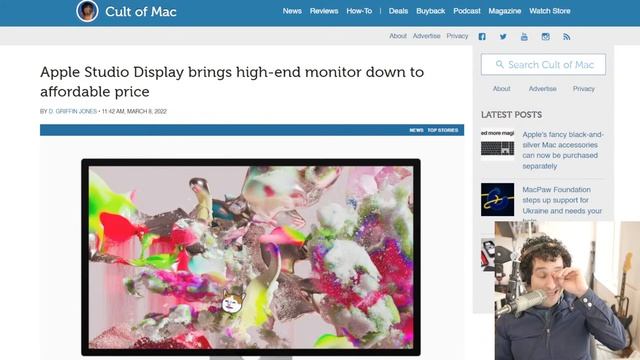The image size is (640, 360).
Task: Click the keyboard thumbnail in Latest Posts
Action: pyautogui.click(x=498, y=145)
